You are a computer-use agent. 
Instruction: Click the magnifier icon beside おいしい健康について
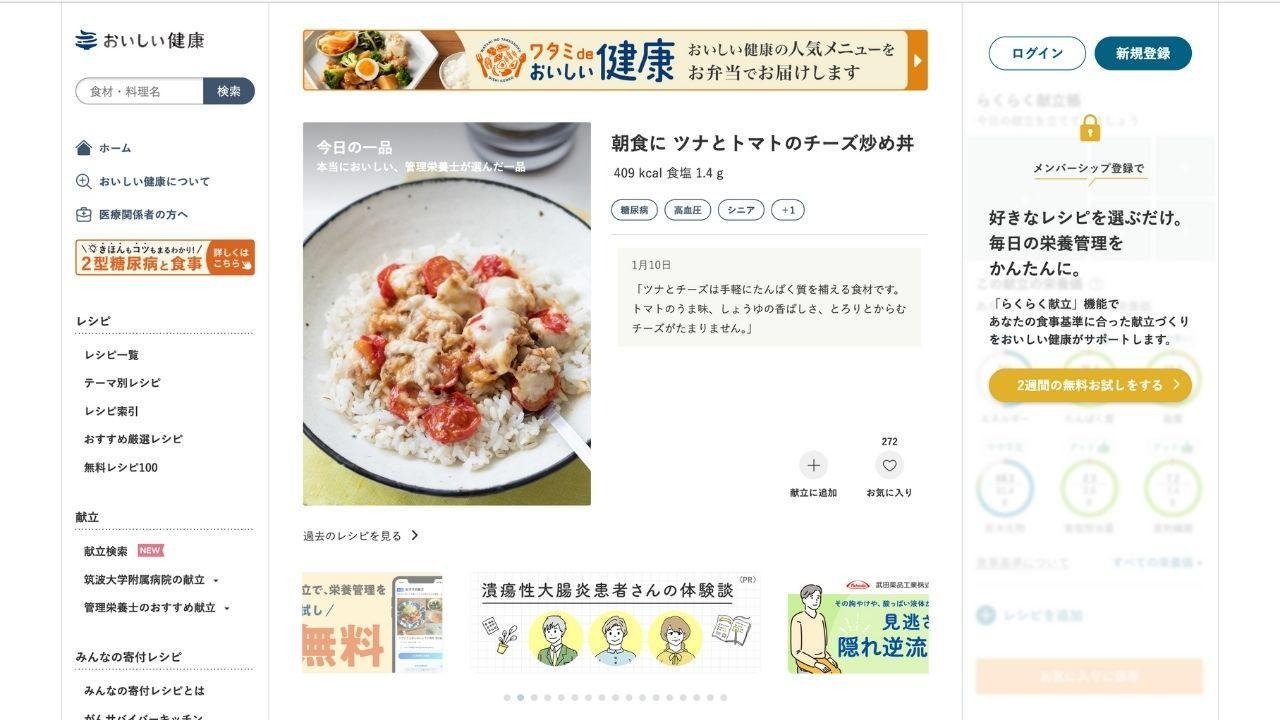tap(84, 181)
